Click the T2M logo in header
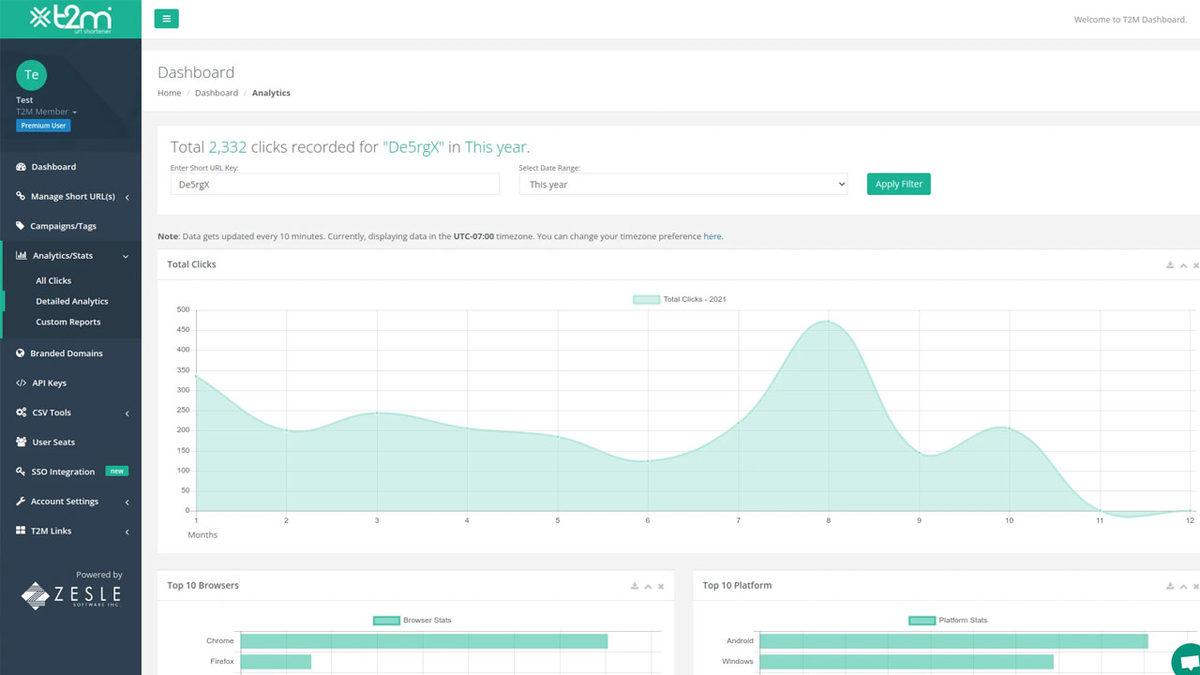 coord(70,18)
